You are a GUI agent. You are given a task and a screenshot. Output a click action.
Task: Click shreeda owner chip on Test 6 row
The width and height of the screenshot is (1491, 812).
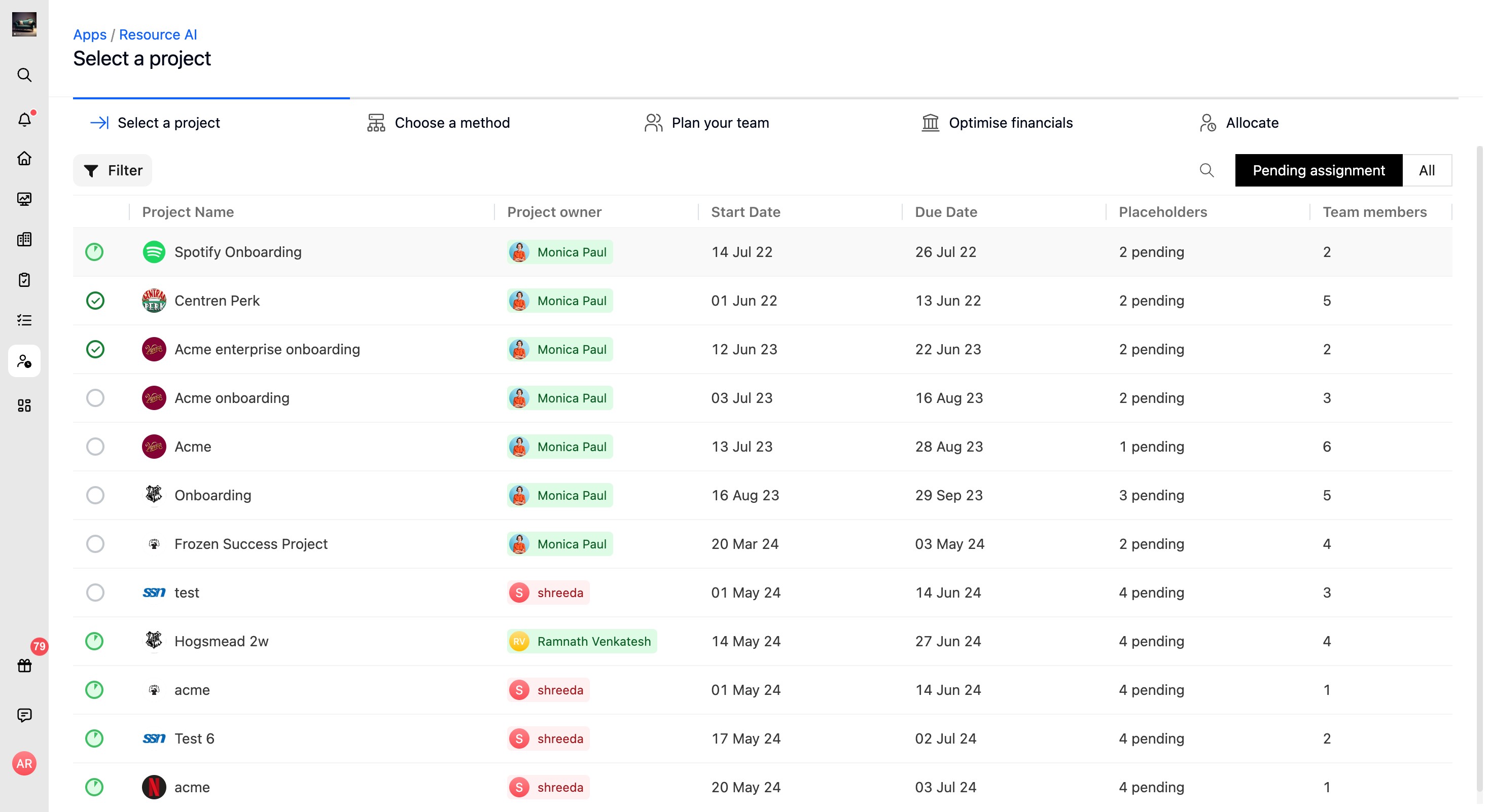click(548, 739)
